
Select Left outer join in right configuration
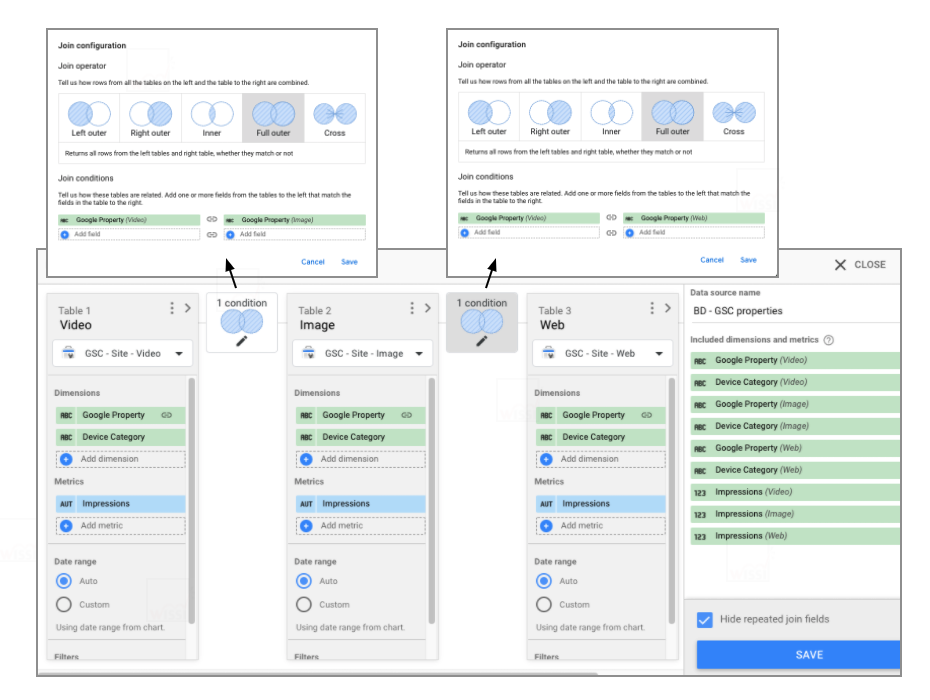[x=489, y=117]
